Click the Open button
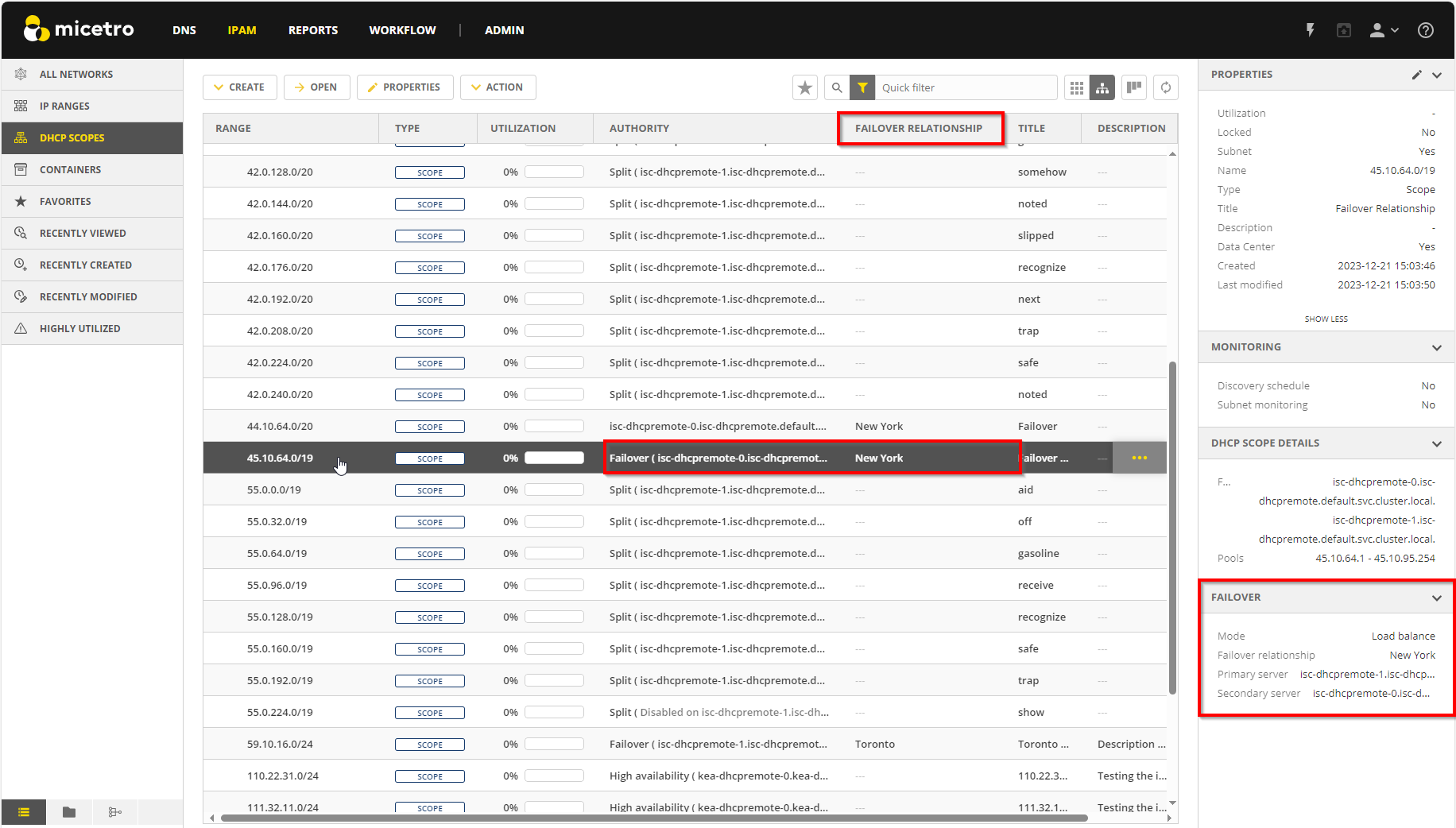This screenshot has height=828, width=1456. point(316,87)
